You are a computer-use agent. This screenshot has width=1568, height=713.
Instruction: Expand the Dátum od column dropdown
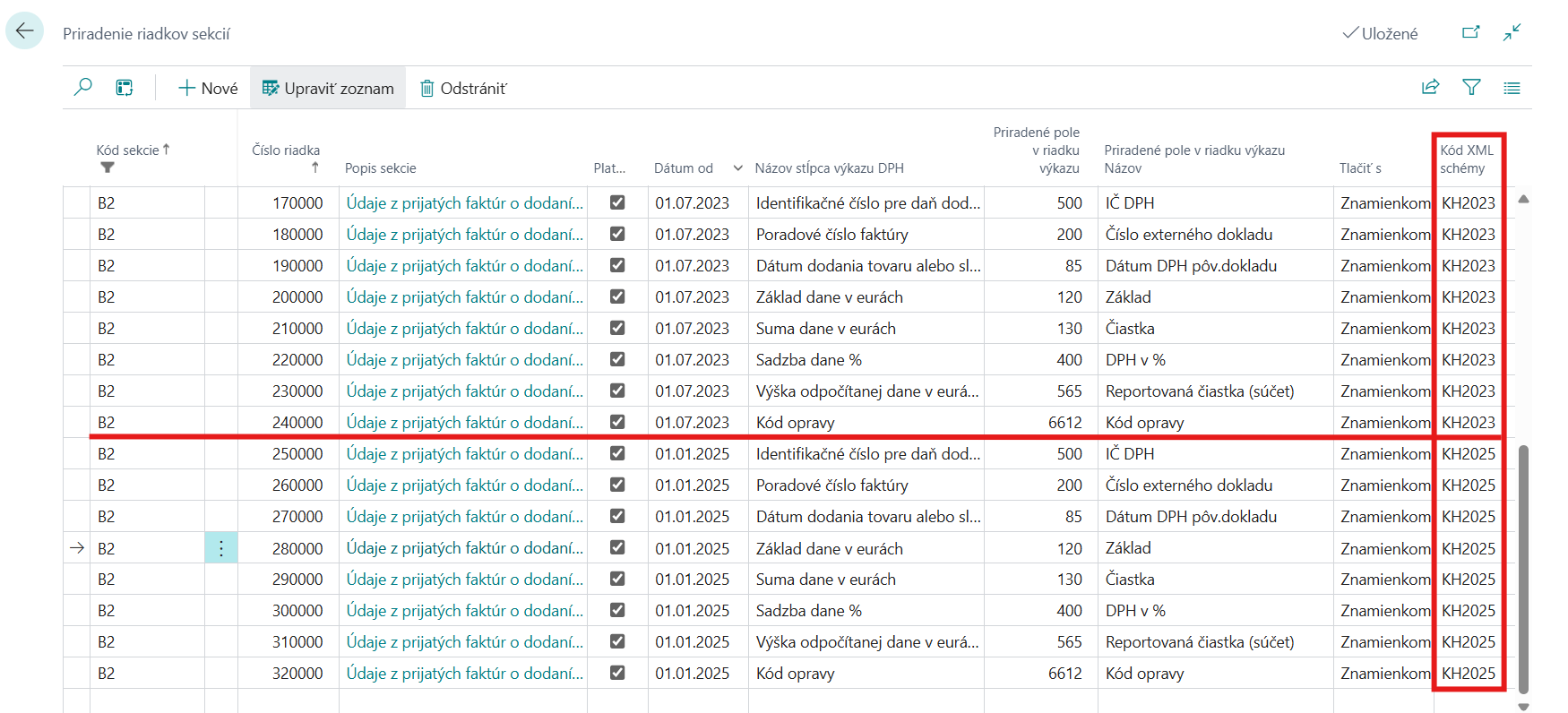(737, 168)
